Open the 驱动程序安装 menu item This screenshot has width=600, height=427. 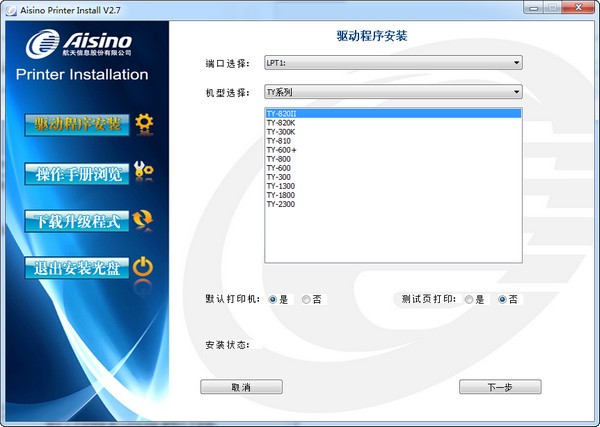(x=77, y=125)
